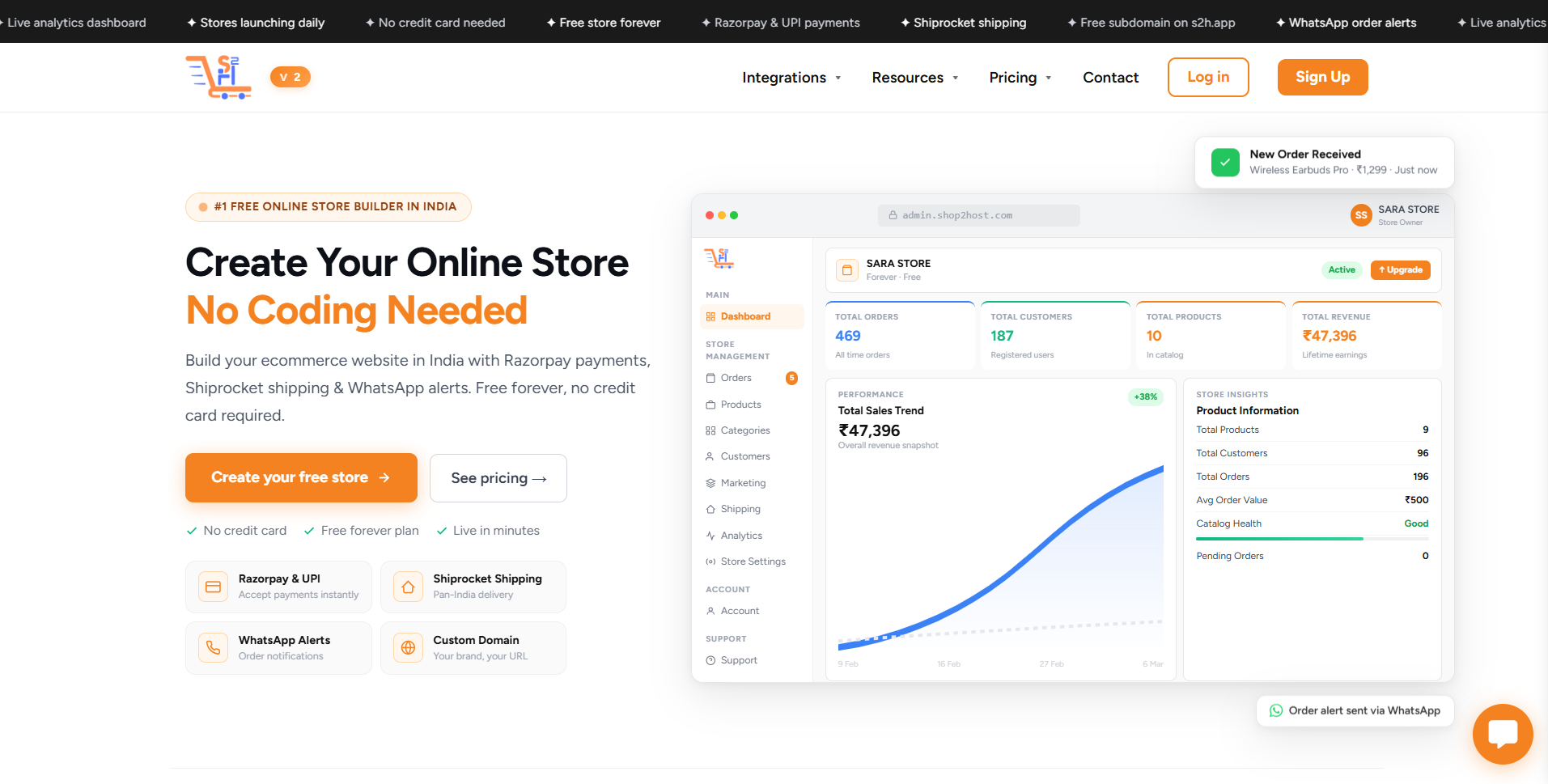Click the Active status badge
Image resolution: width=1548 pixels, height=784 pixels.
coord(1342,270)
